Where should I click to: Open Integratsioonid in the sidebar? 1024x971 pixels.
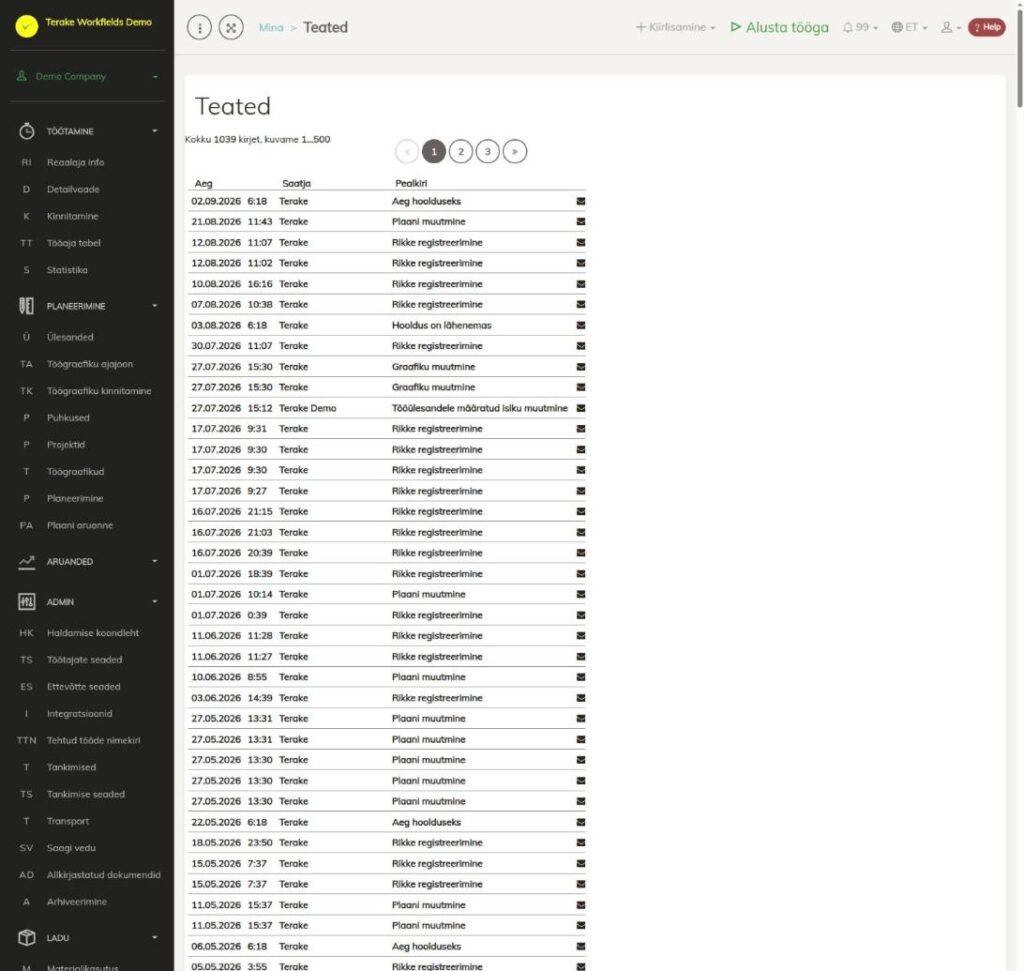click(x=79, y=714)
